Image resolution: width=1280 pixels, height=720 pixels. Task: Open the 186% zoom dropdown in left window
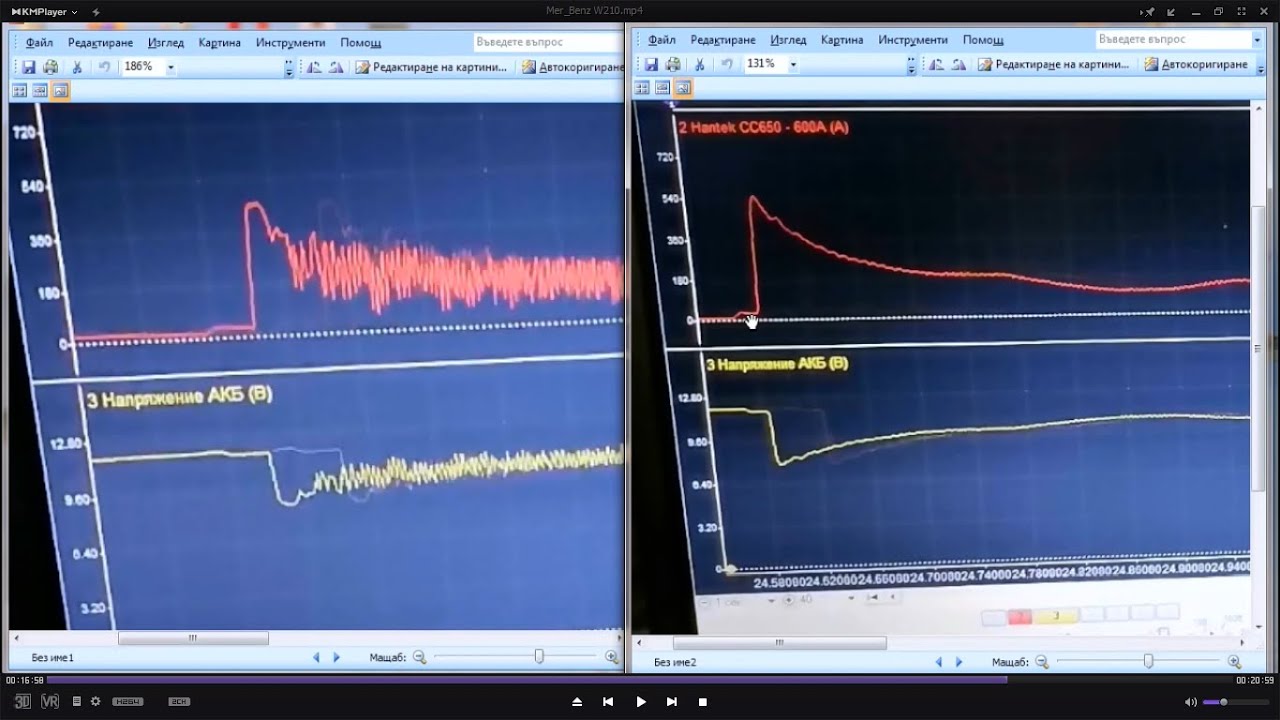(x=171, y=67)
